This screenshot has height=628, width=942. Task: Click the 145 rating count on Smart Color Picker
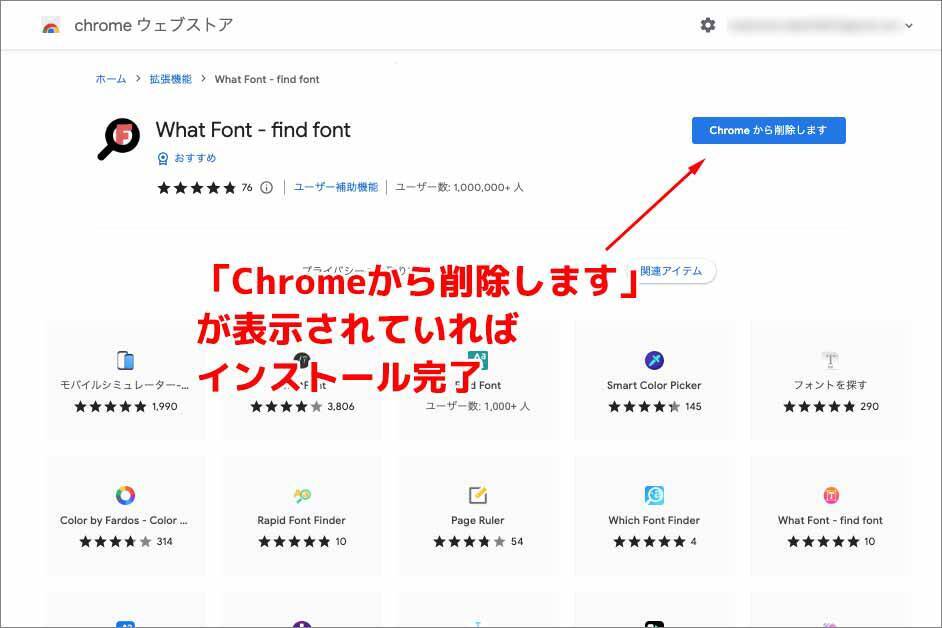pos(693,407)
